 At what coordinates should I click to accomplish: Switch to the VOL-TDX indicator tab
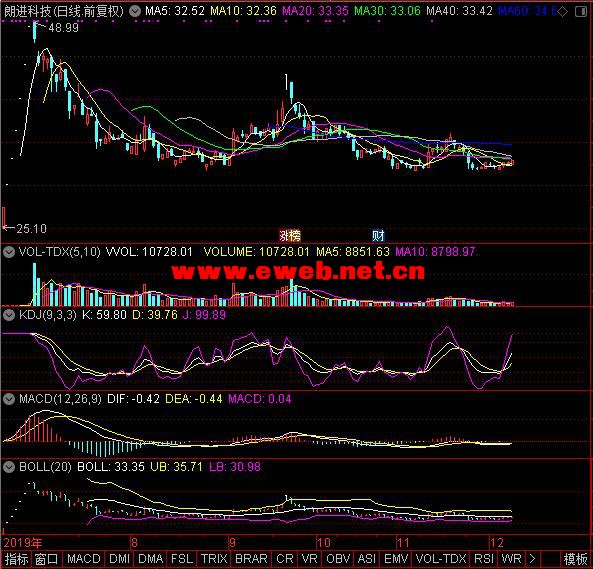tap(441, 559)
